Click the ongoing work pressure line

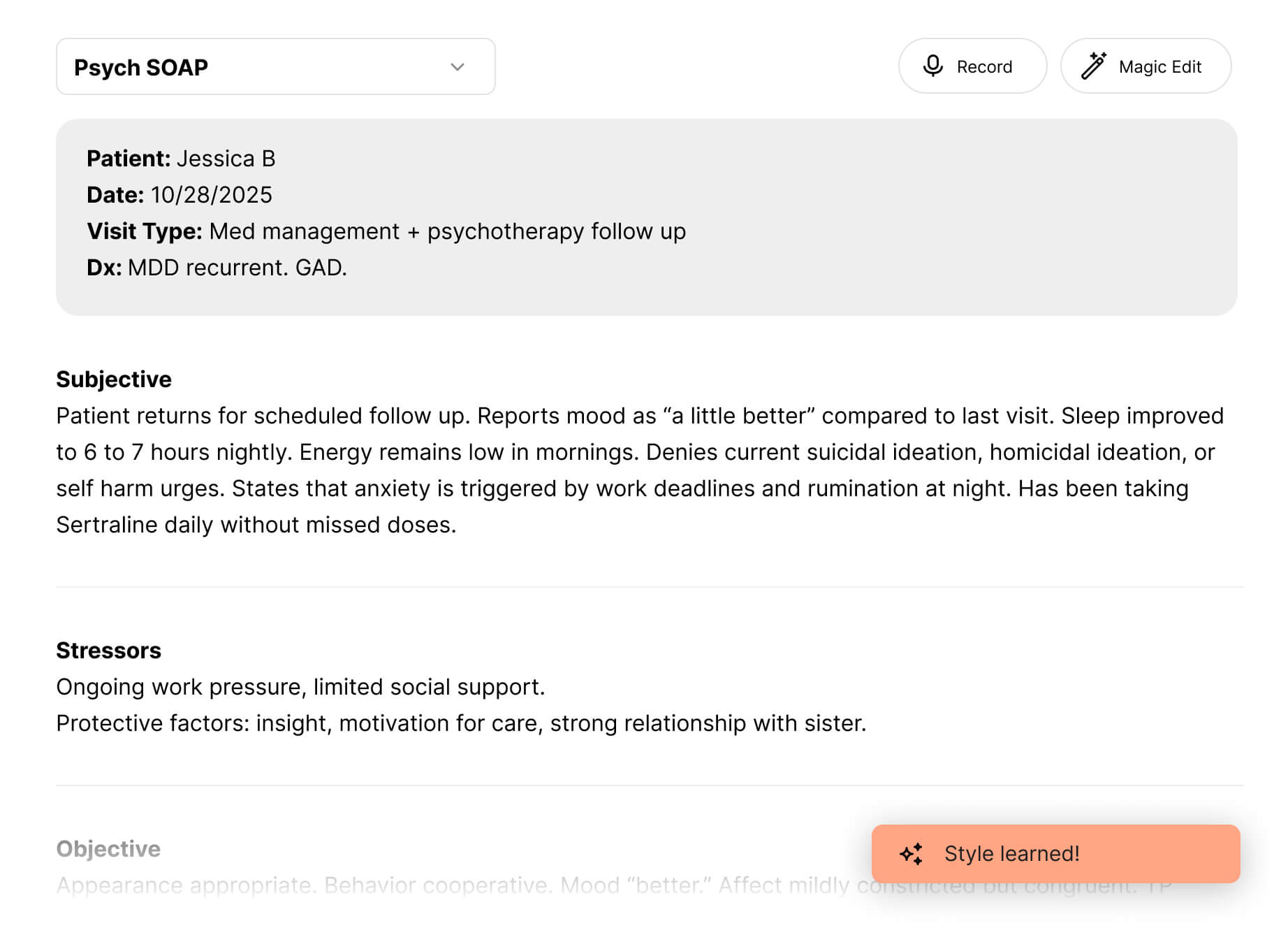pyautogui.click(x=300, y=687)
